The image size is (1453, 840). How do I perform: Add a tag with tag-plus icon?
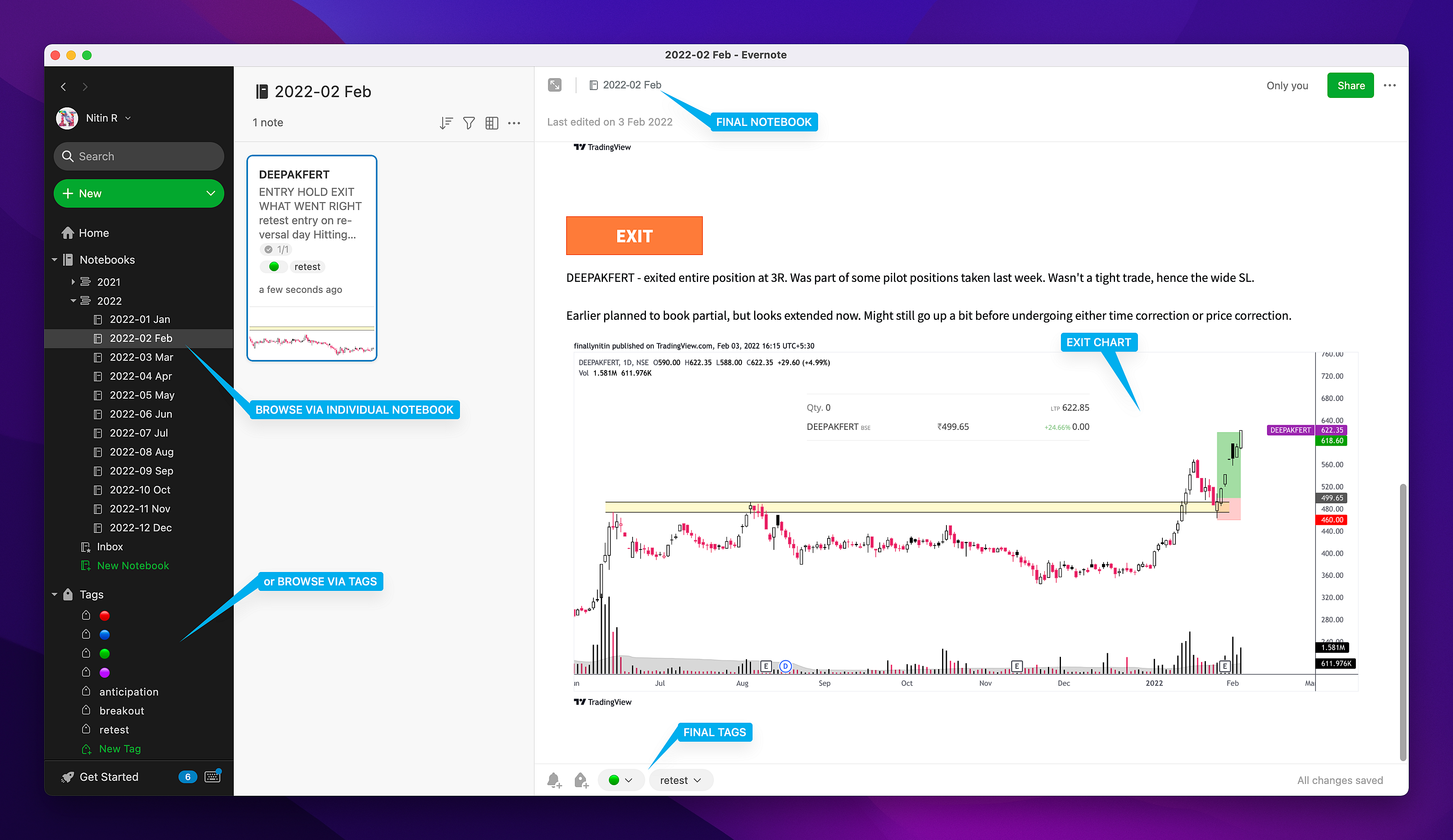coord(581,780)
